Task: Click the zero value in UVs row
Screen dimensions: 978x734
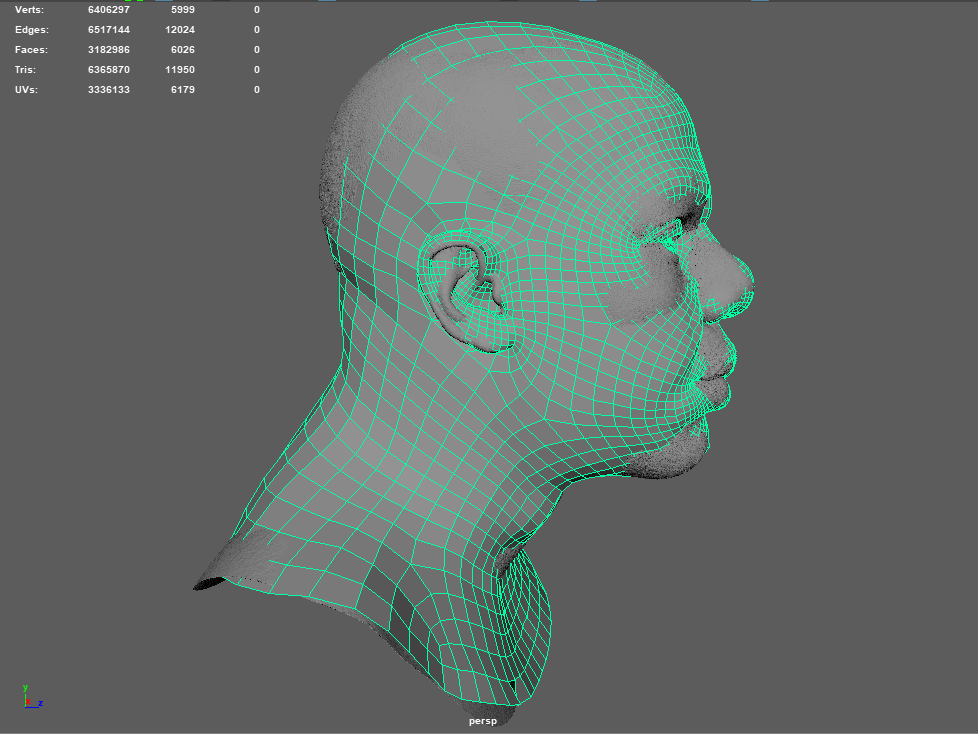Action: click(x=256, y=90)
